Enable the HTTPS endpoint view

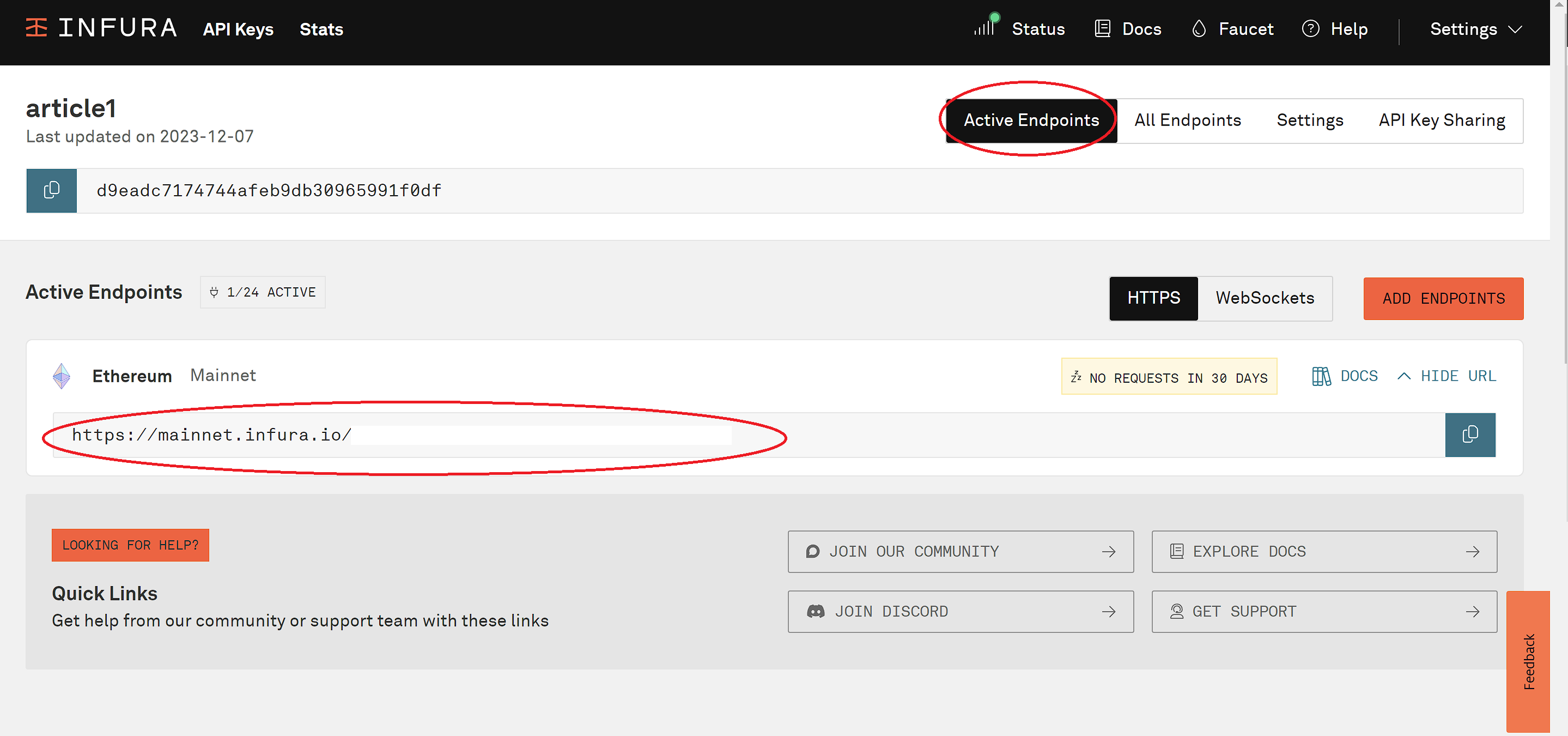1153,298
